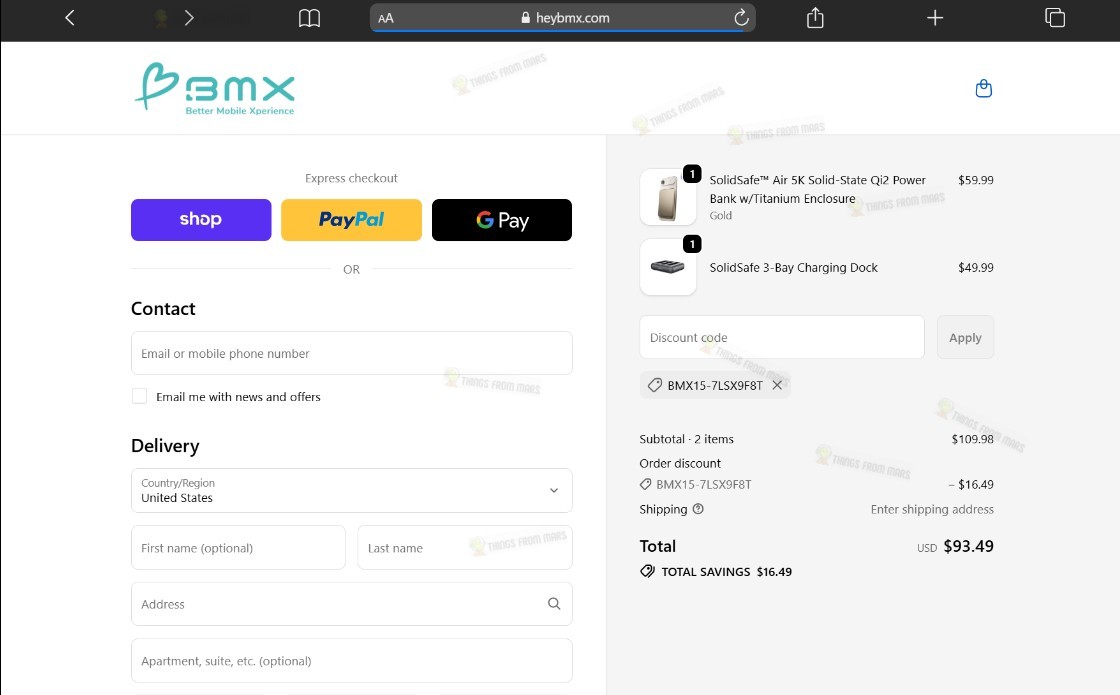Viewport: 1120px width, 695px height.
Task: Open the Shipping help question mark
Action: click(x=698, y=509)
